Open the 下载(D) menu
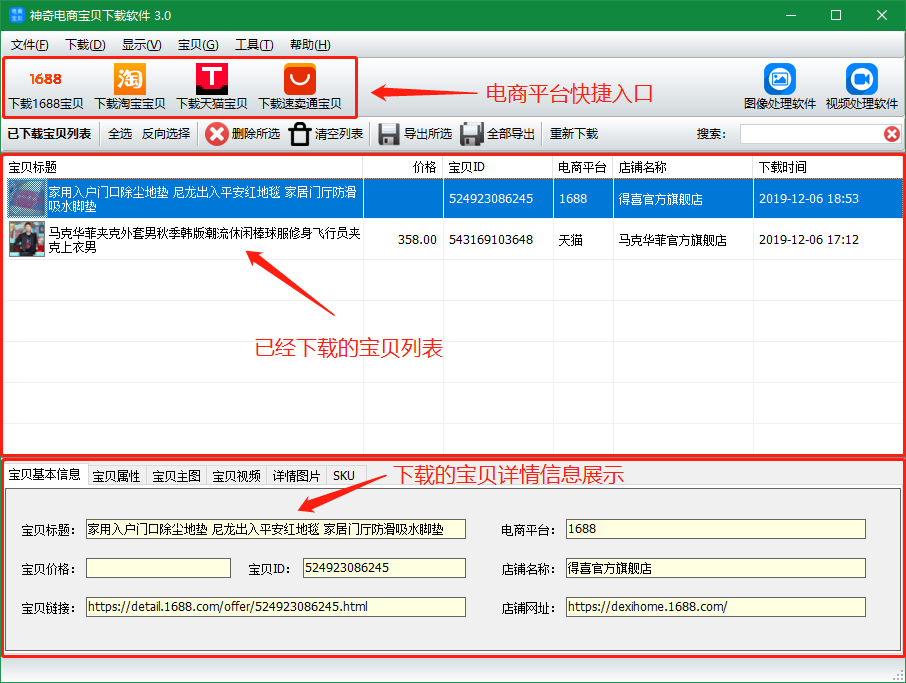The width and height of the screenshot is (906, 683). [x=85, y=45]
